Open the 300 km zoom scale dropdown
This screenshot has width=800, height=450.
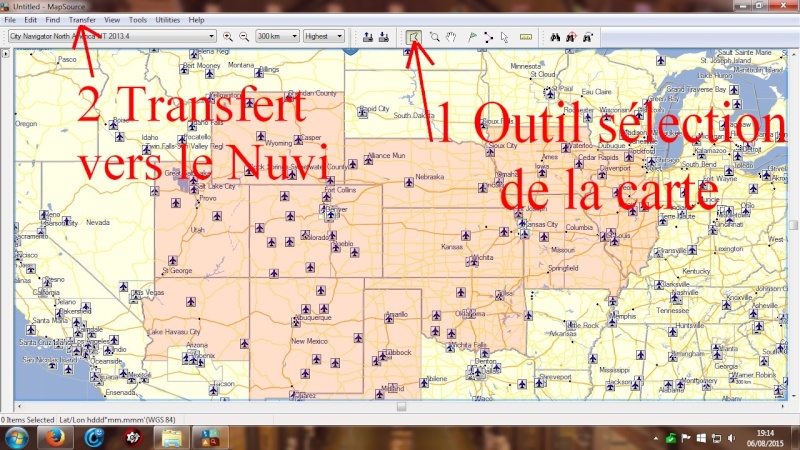(278, 36)
